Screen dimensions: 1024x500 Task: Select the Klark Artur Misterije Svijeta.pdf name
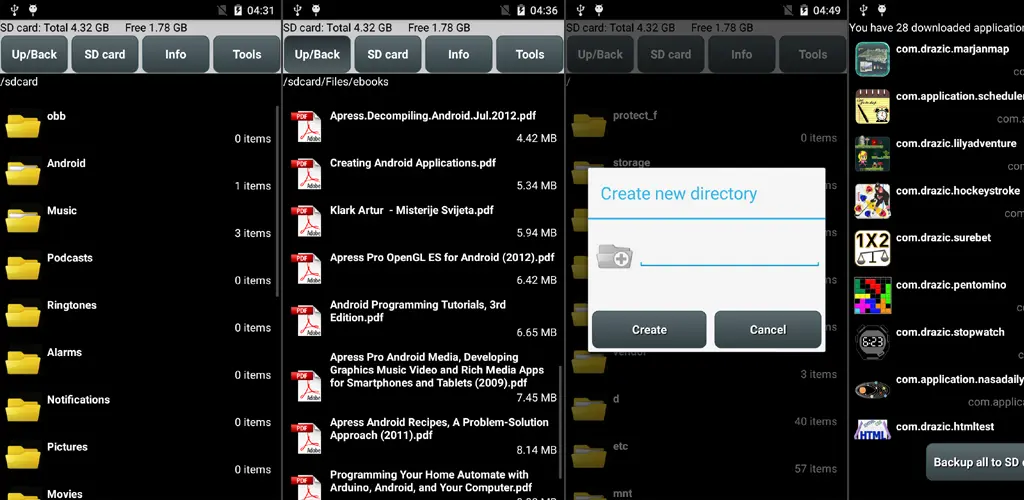click(x=411, y=211)
